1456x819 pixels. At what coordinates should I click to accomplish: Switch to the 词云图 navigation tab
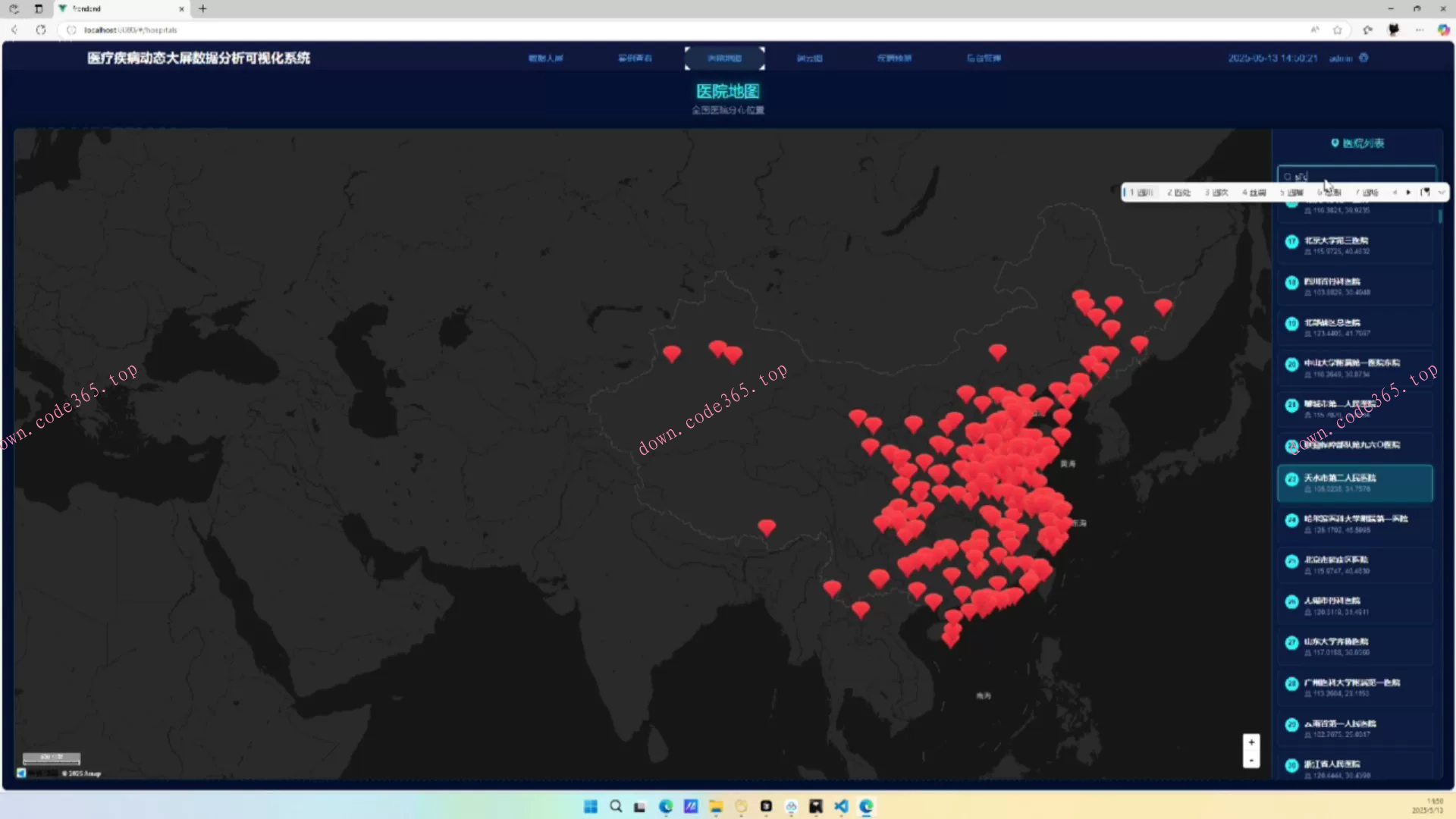809,58
